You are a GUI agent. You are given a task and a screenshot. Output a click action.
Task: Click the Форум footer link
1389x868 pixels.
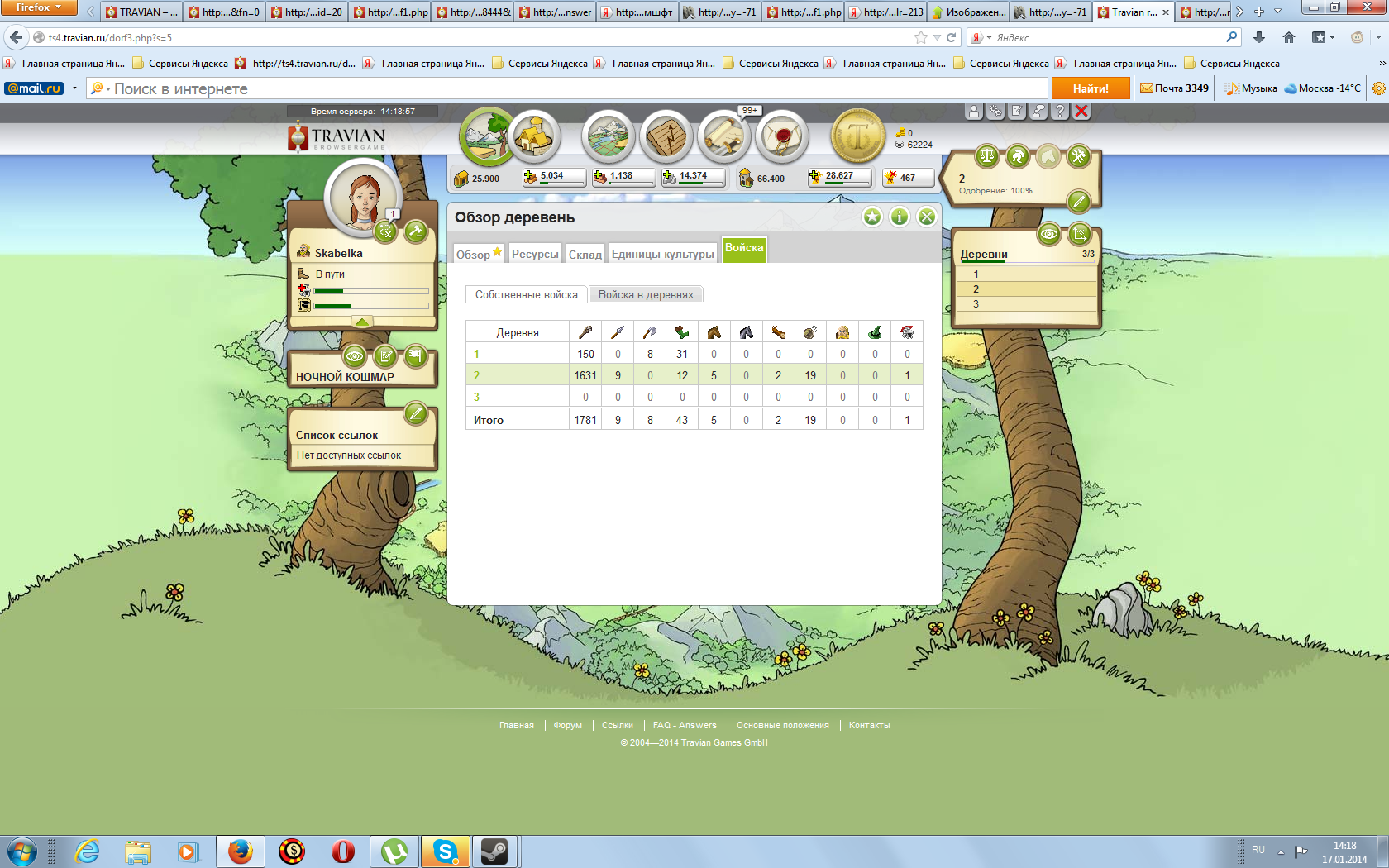coord(568,725)
